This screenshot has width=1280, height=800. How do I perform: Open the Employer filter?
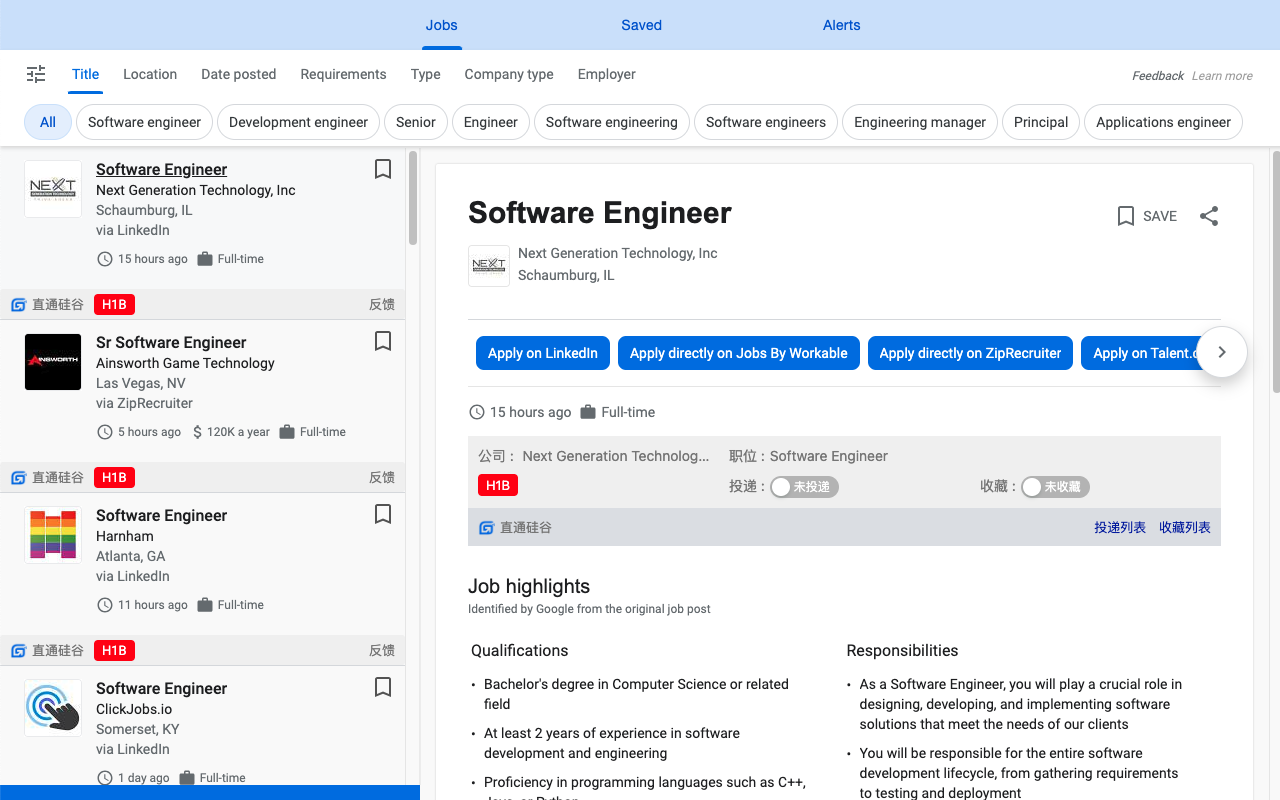[606, 74]
